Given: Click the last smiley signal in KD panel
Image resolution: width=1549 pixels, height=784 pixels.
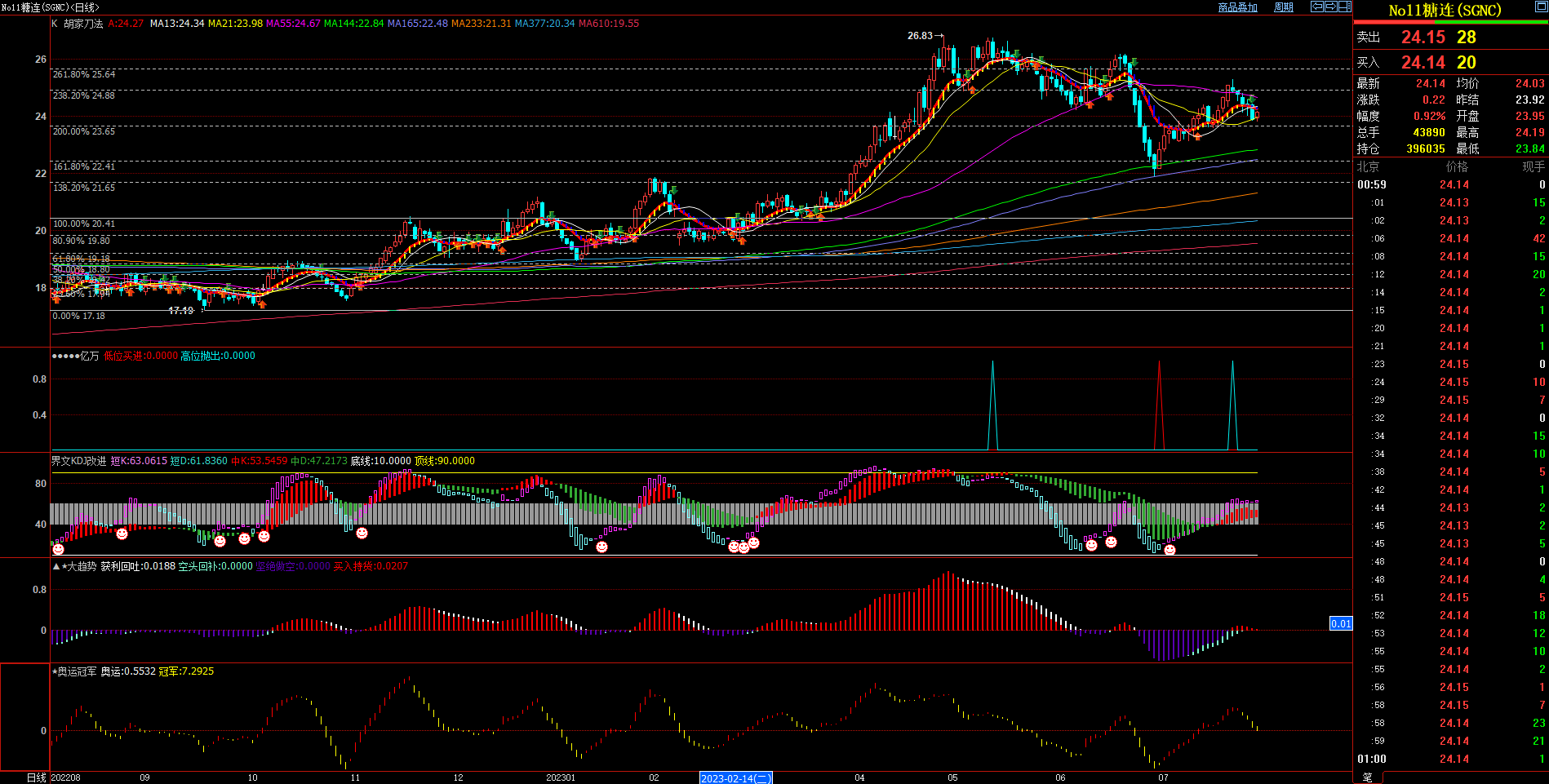Looking at the screenshot, I should point(1170,550).
